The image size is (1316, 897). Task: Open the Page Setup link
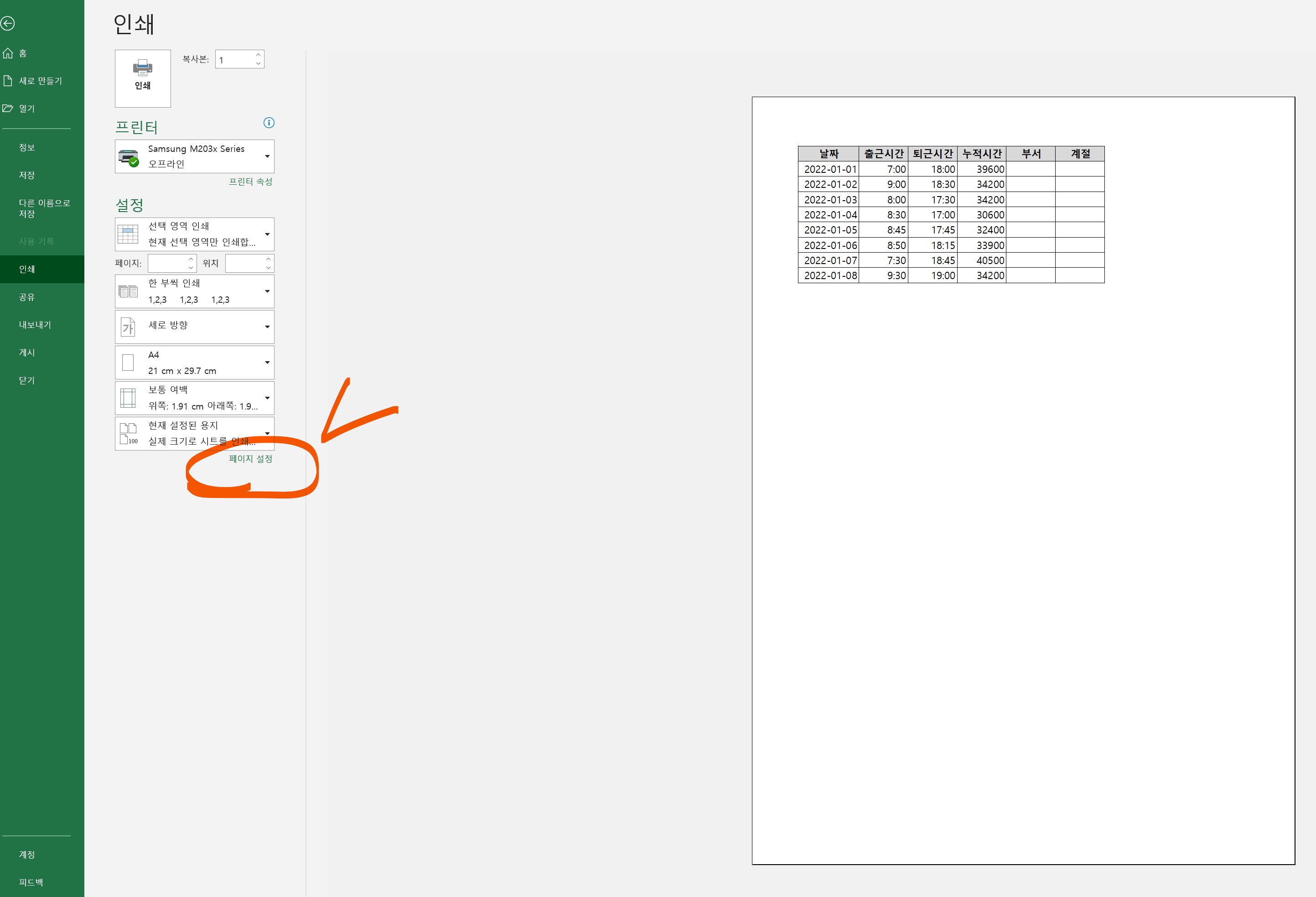click(x=250, y=459)
